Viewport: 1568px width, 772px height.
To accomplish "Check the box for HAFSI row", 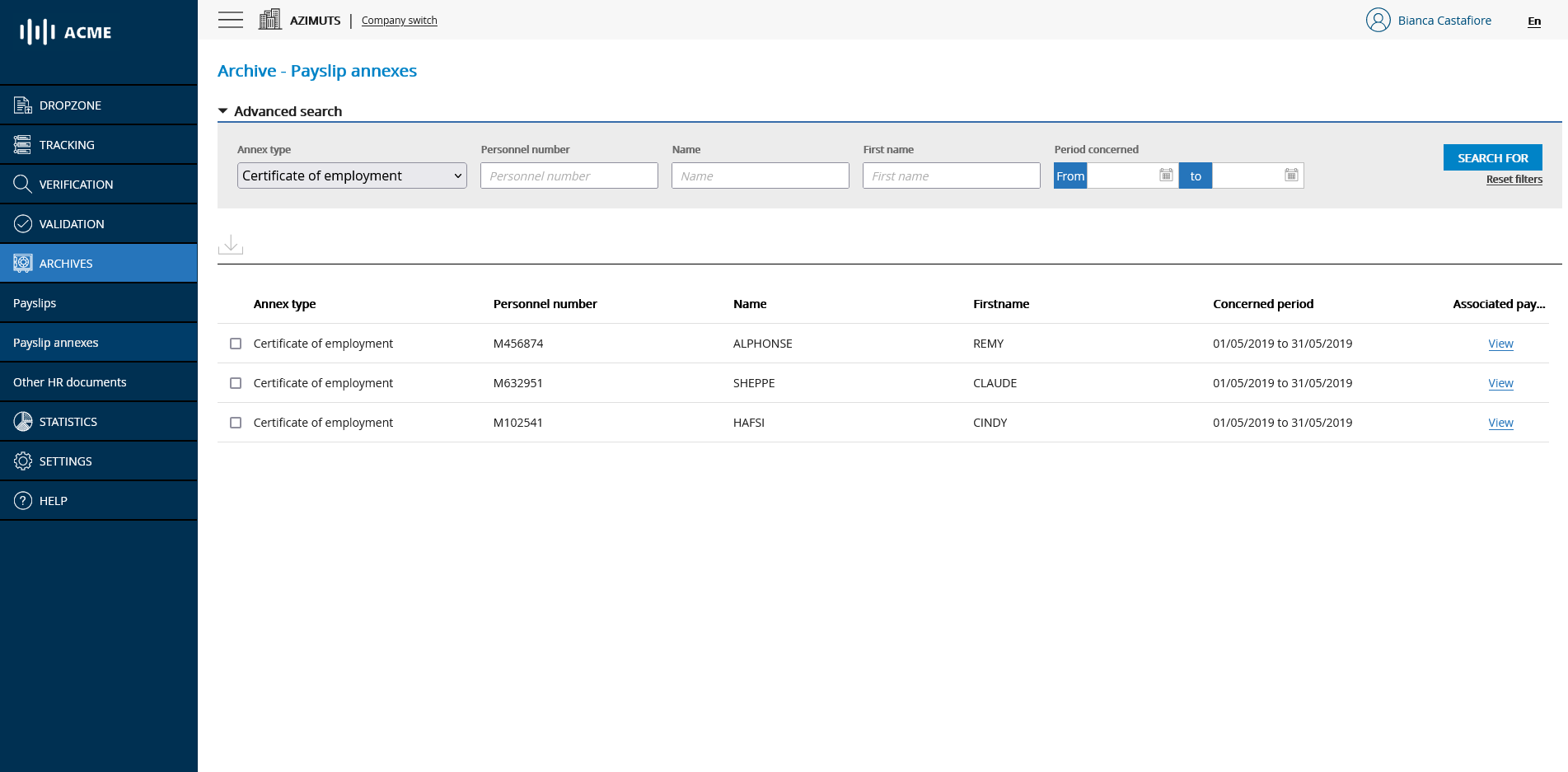I will tap(236, 423).
